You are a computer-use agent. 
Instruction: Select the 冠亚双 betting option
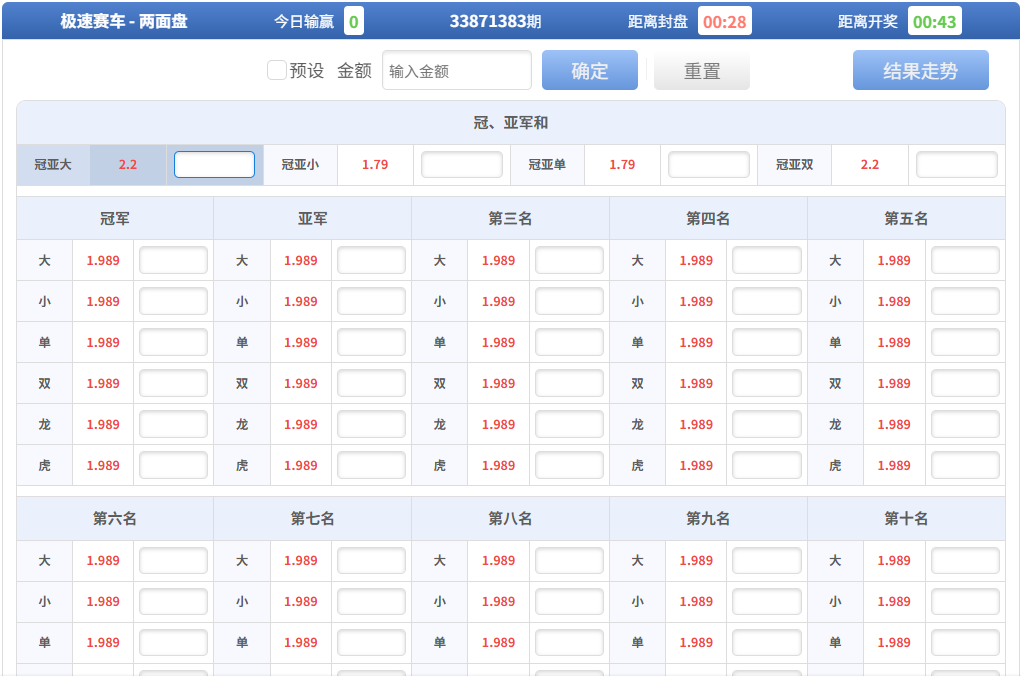coord(794,164)
